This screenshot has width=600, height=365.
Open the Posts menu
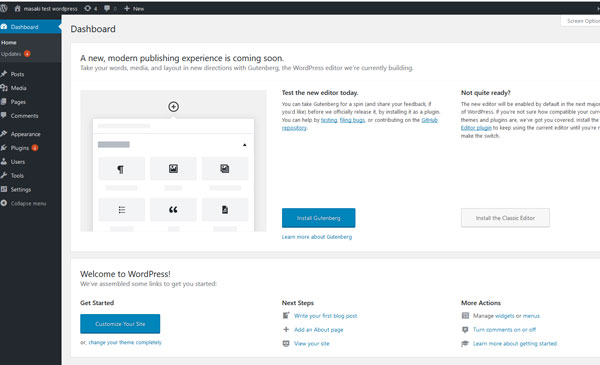30,74
